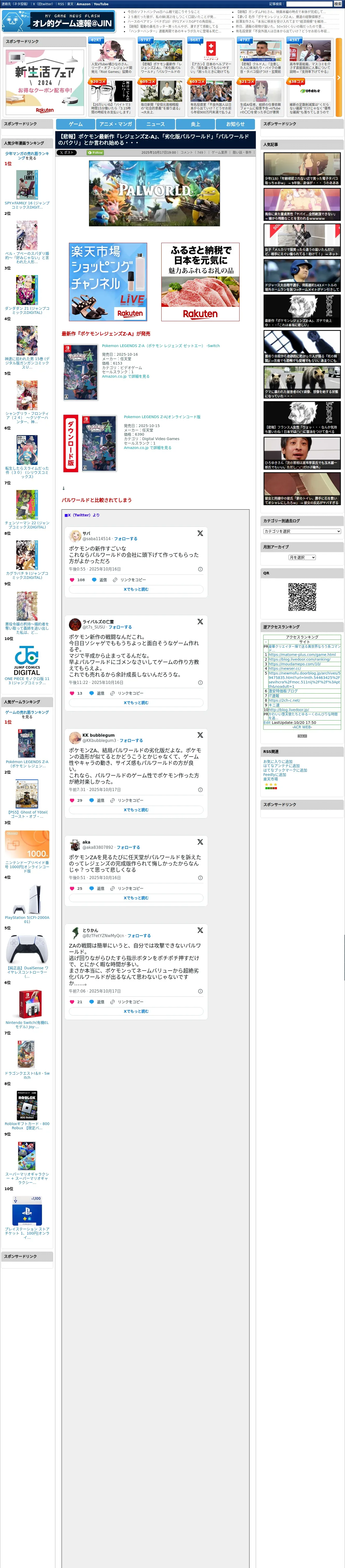Click the X logo on とりかん's tweet
The image size is (345, 1568).
click(200, 930)
